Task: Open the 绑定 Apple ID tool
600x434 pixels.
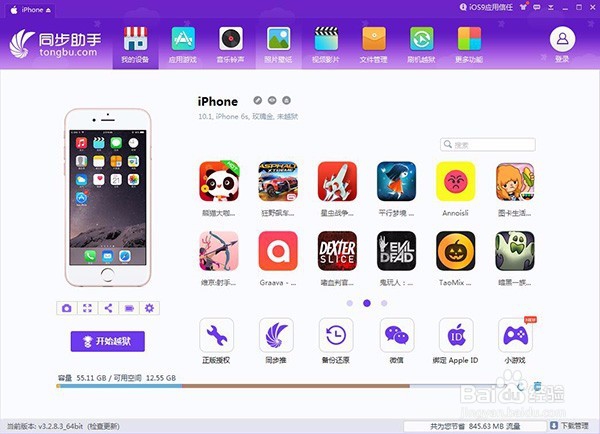Action: pos(456,335)
